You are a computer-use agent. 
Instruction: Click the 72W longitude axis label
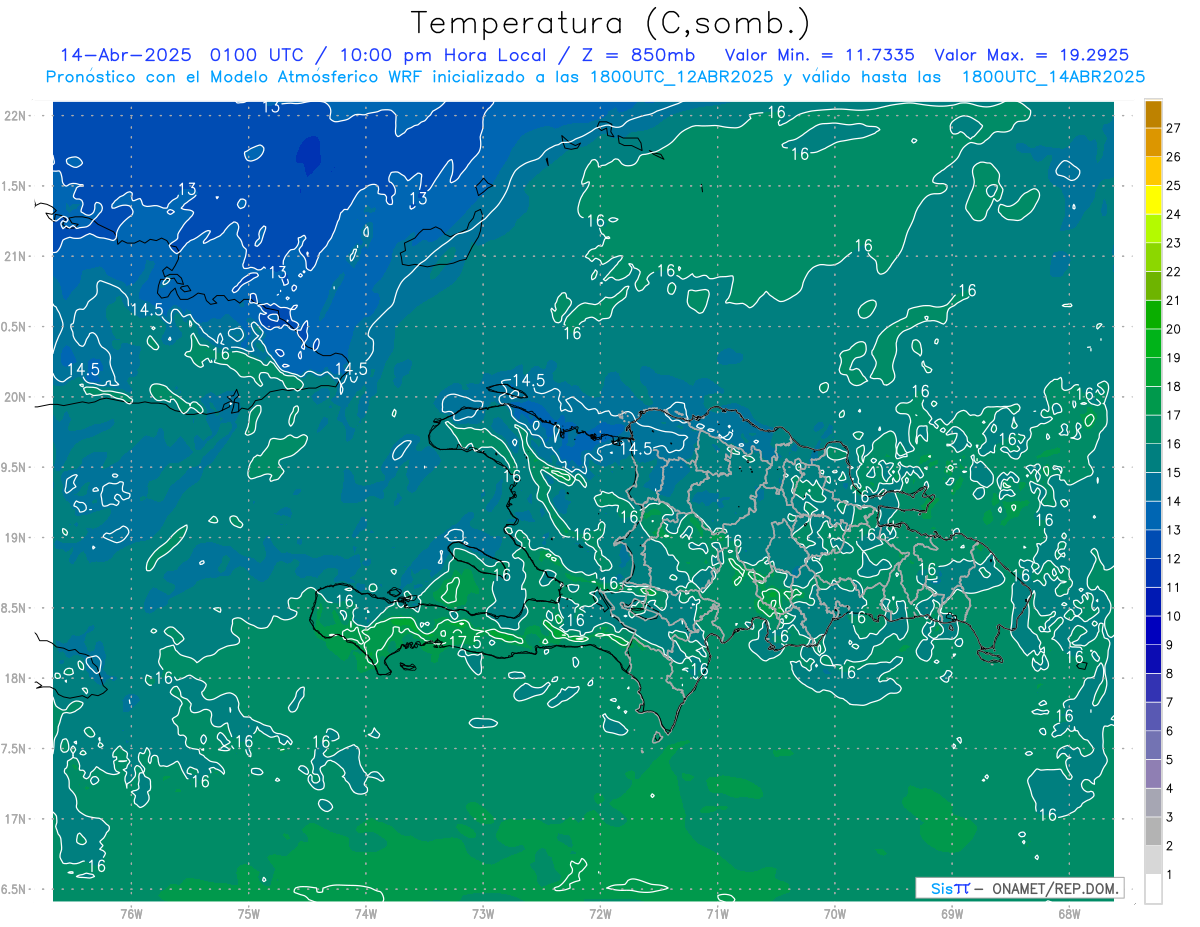(600, 914)
